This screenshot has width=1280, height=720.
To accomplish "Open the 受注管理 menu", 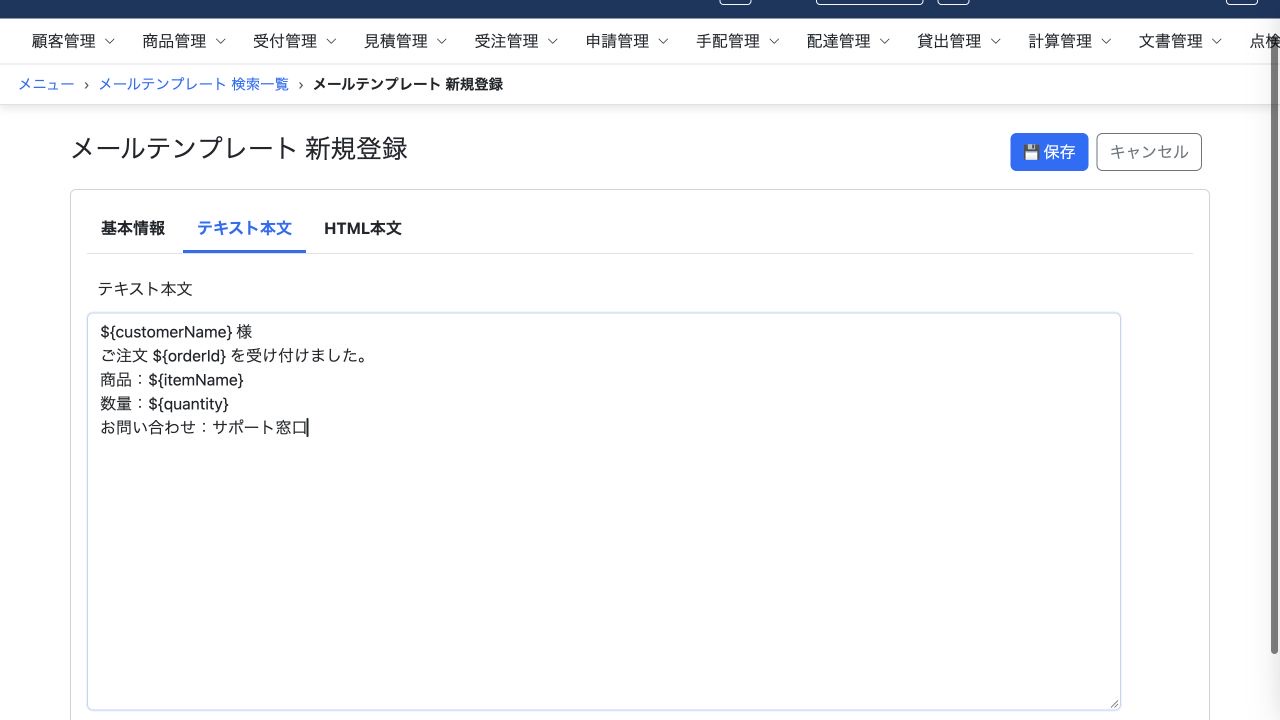I will pyautogui.click(x=516, y=41).
